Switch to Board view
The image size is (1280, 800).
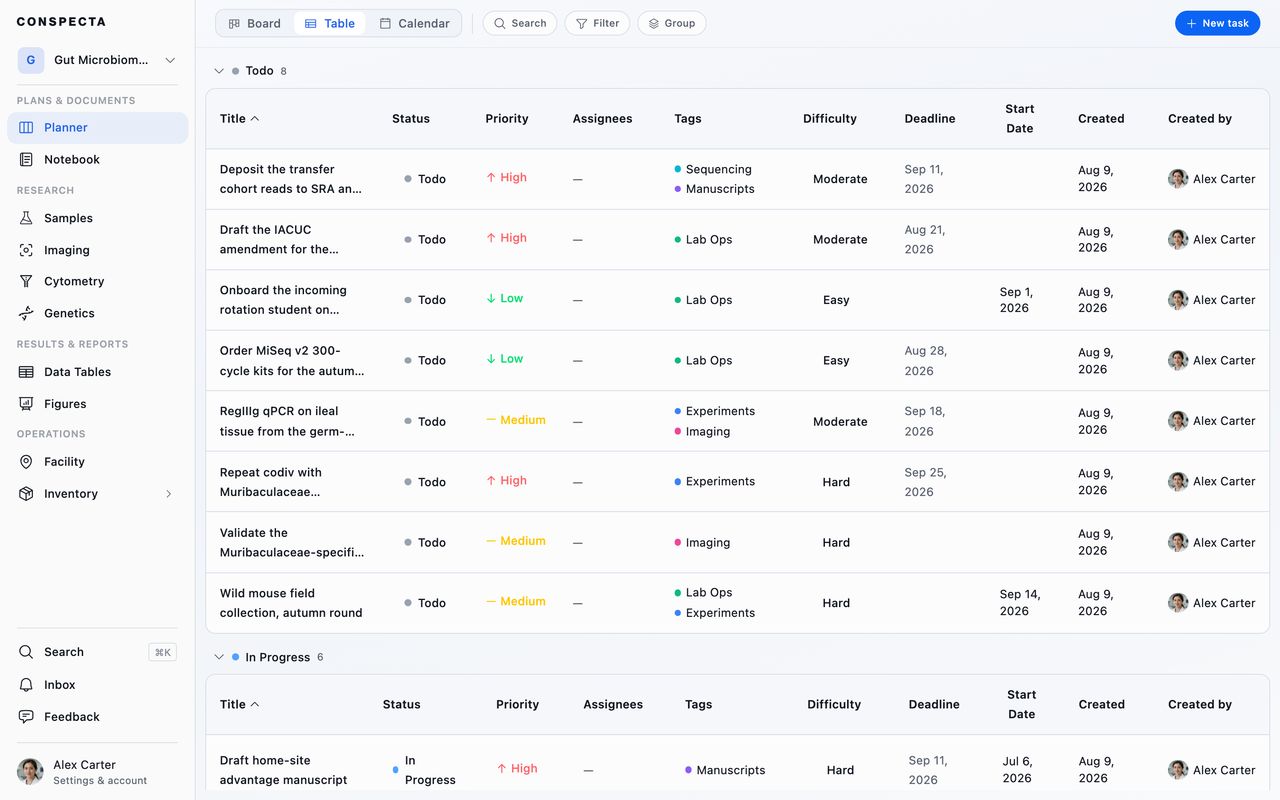pos(255,23)
